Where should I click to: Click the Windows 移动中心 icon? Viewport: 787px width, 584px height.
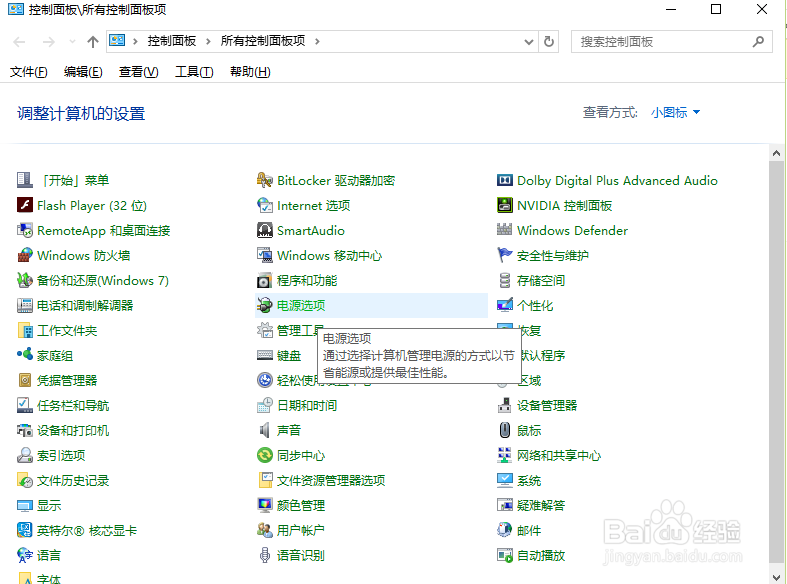click(265, 255)
